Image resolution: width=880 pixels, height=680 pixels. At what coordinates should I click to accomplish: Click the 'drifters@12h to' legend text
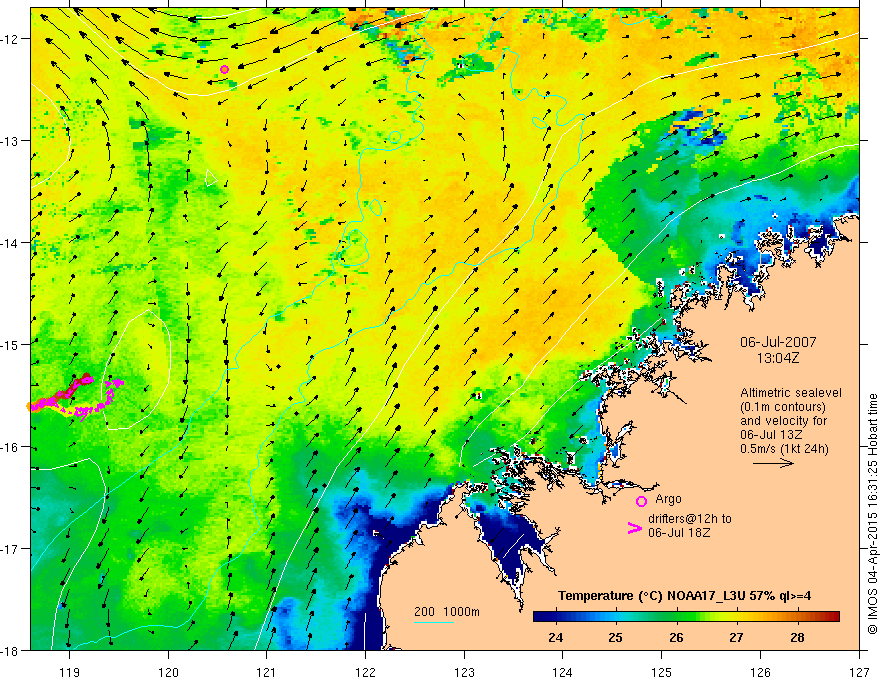click(x=690, y=519)
